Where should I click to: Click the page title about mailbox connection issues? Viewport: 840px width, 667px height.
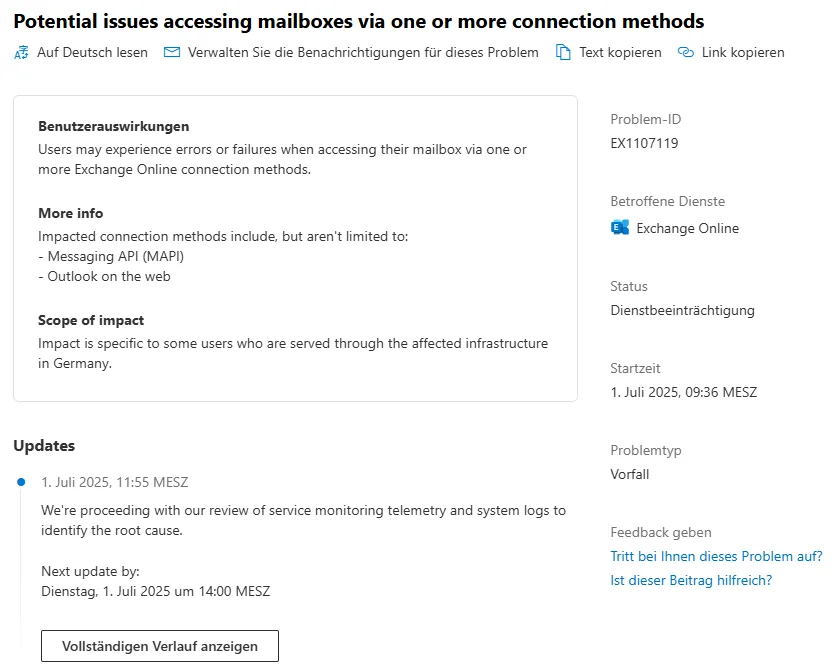[x=359, y=21]
